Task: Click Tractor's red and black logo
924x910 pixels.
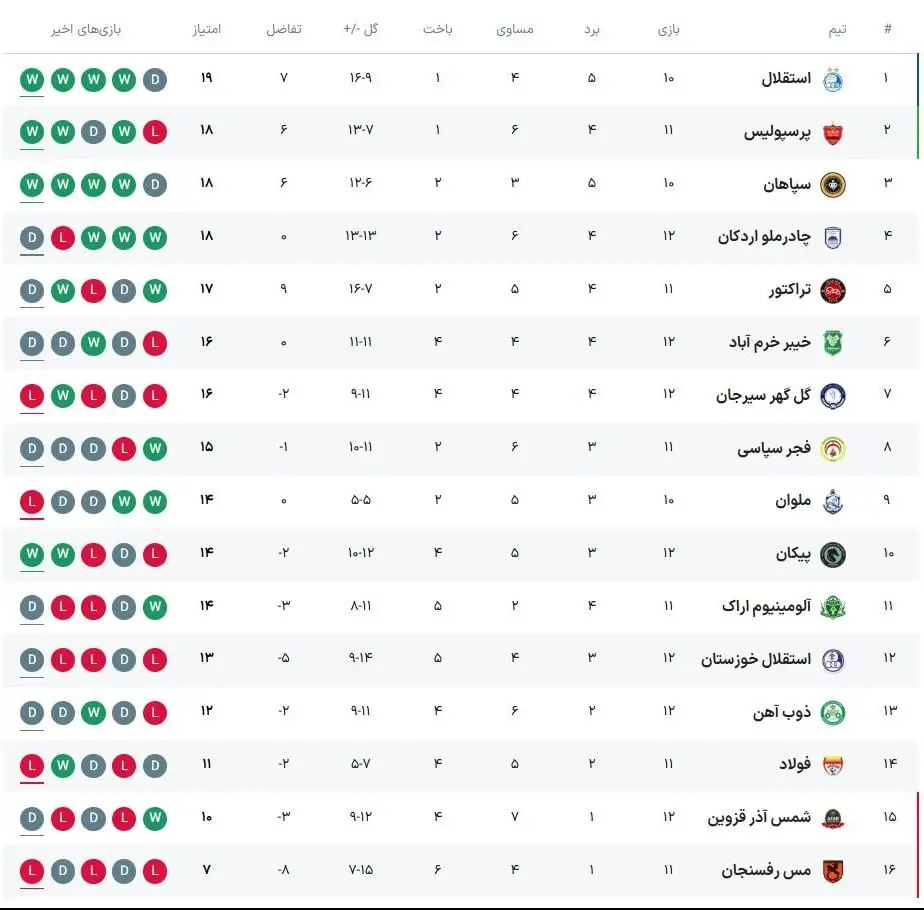Action: (832, 290)
